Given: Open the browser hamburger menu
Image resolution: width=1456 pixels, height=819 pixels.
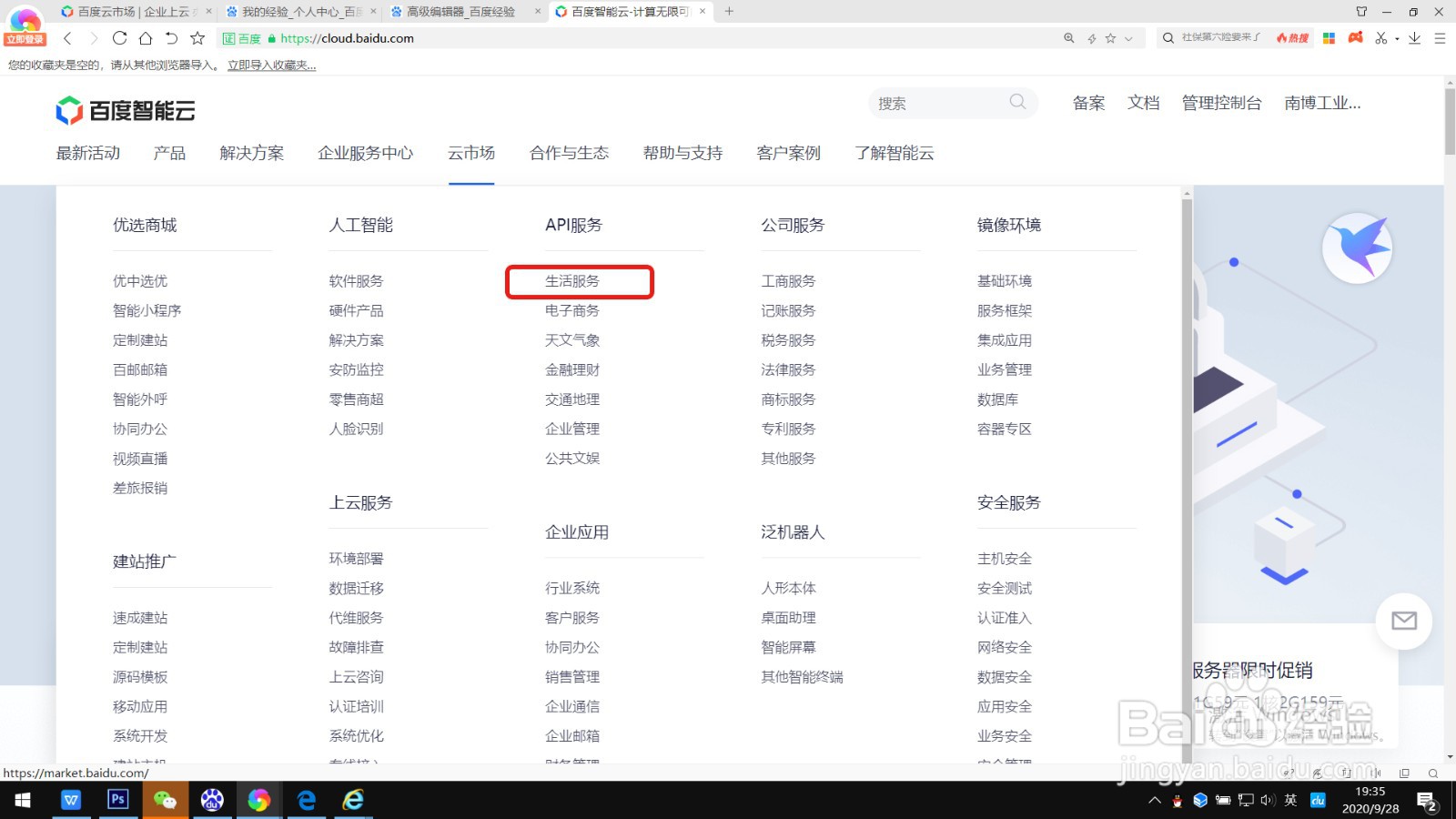Looking at the screenshot, I should pyautogui.click(x=1440, y=38).
